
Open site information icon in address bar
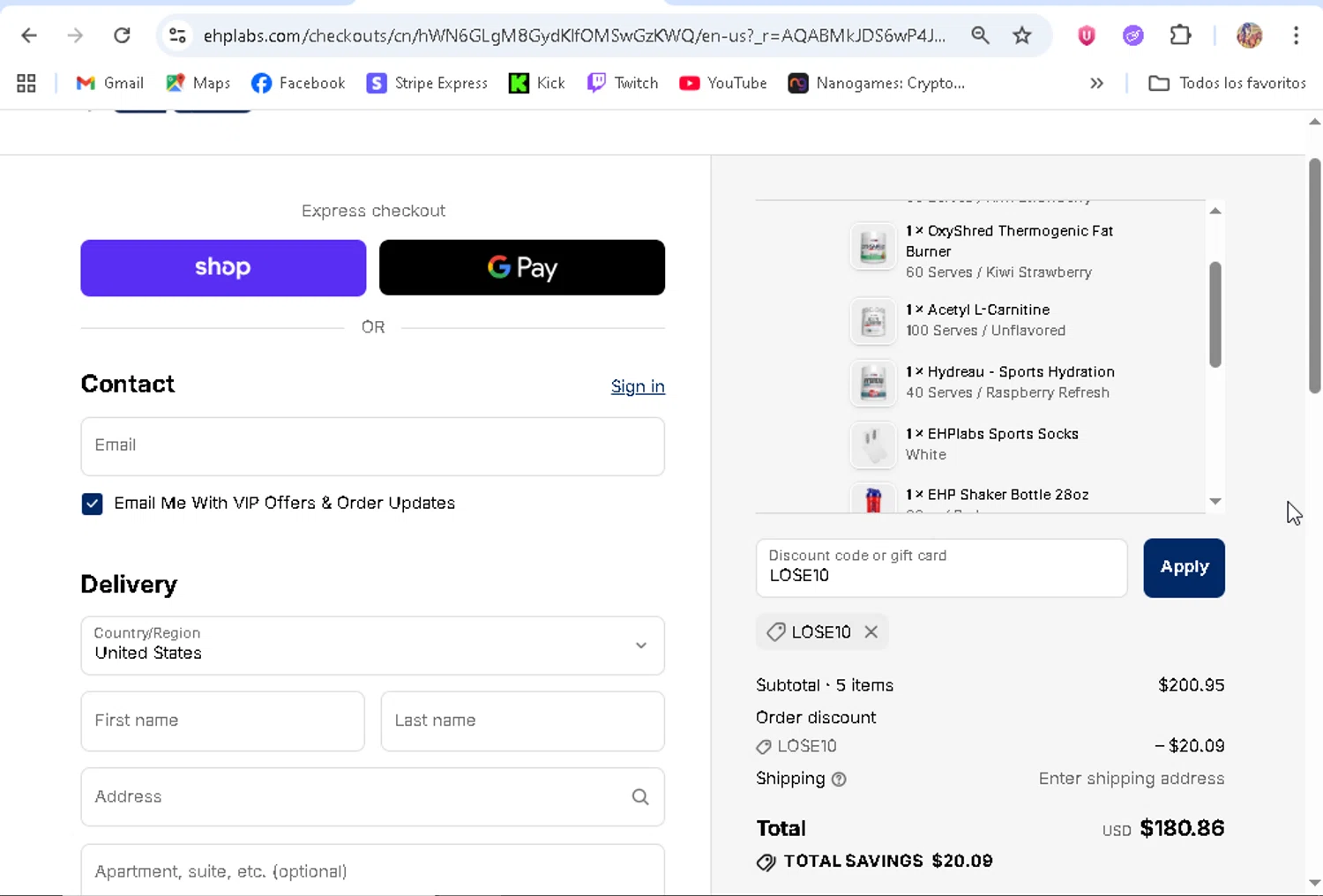pos(177,35)
